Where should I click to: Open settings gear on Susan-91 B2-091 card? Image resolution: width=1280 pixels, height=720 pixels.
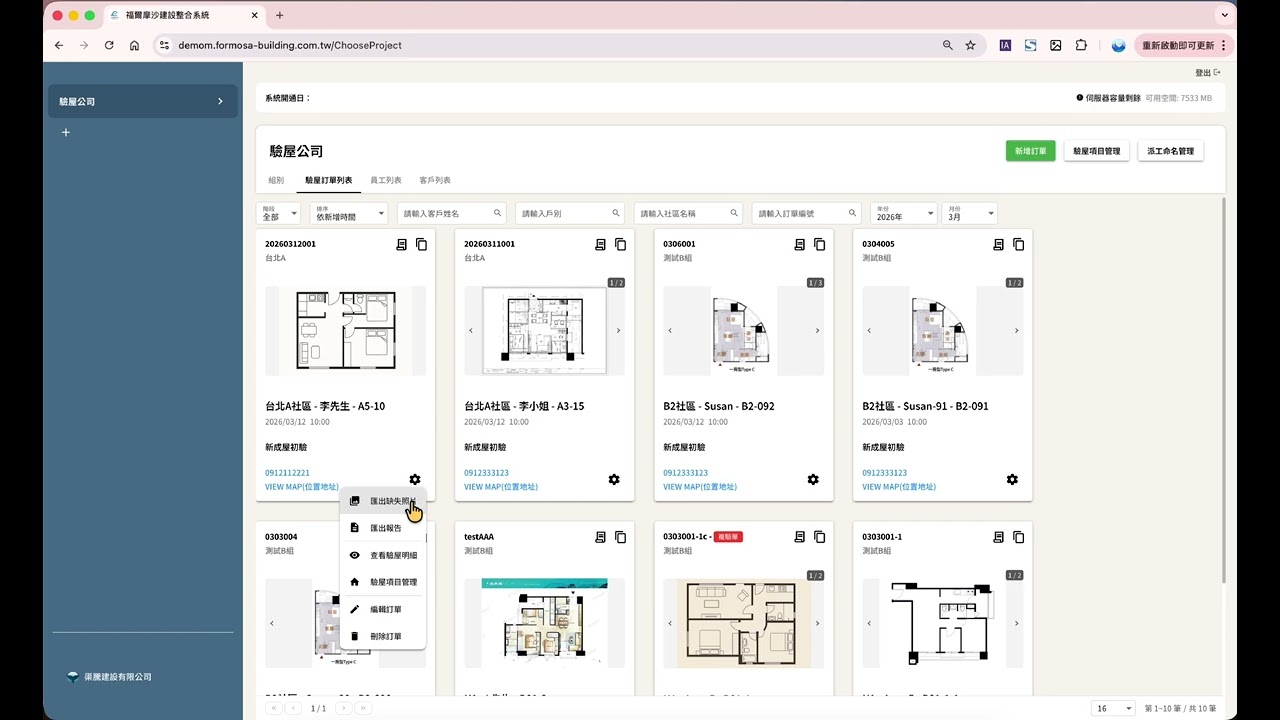[1012, 479]
